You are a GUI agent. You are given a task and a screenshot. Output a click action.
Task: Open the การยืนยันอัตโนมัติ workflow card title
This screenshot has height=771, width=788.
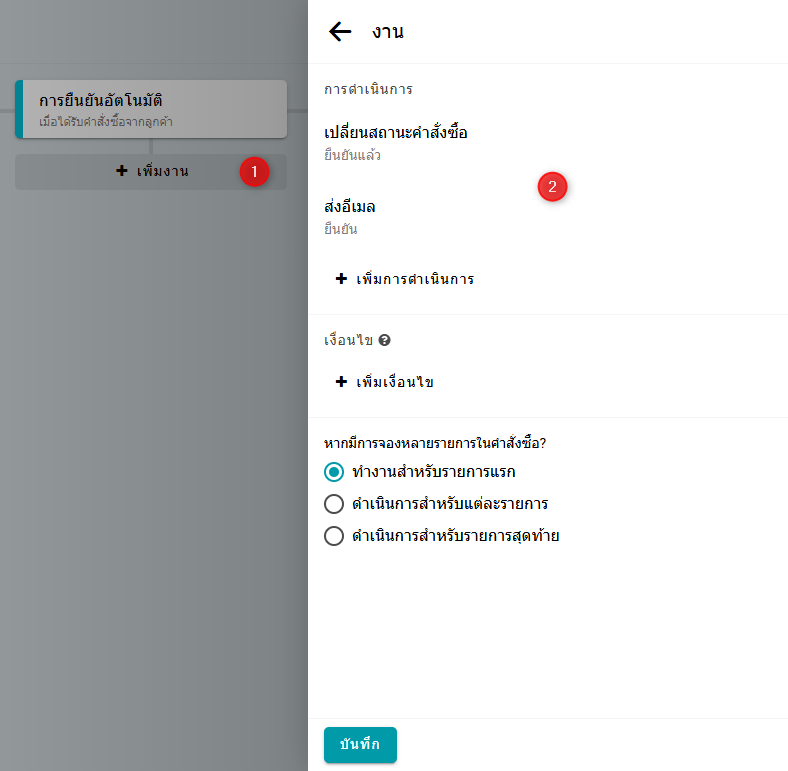[x=101, y=101]
